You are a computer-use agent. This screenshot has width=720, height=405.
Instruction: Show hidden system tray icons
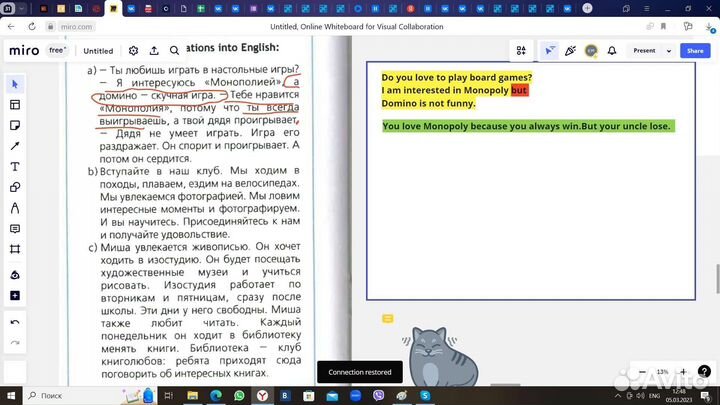618,395
